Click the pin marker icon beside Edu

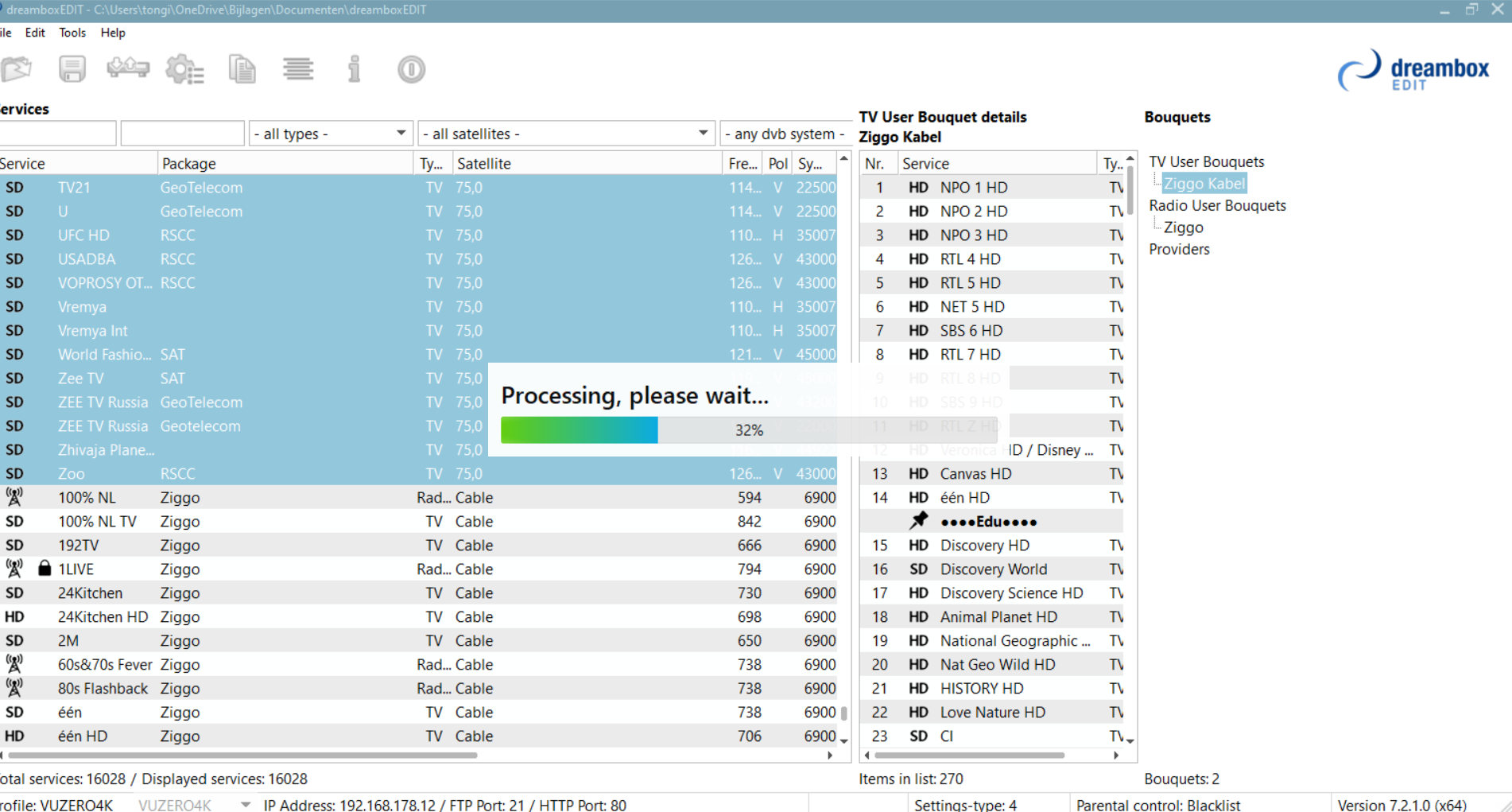(x=918, y=521)
